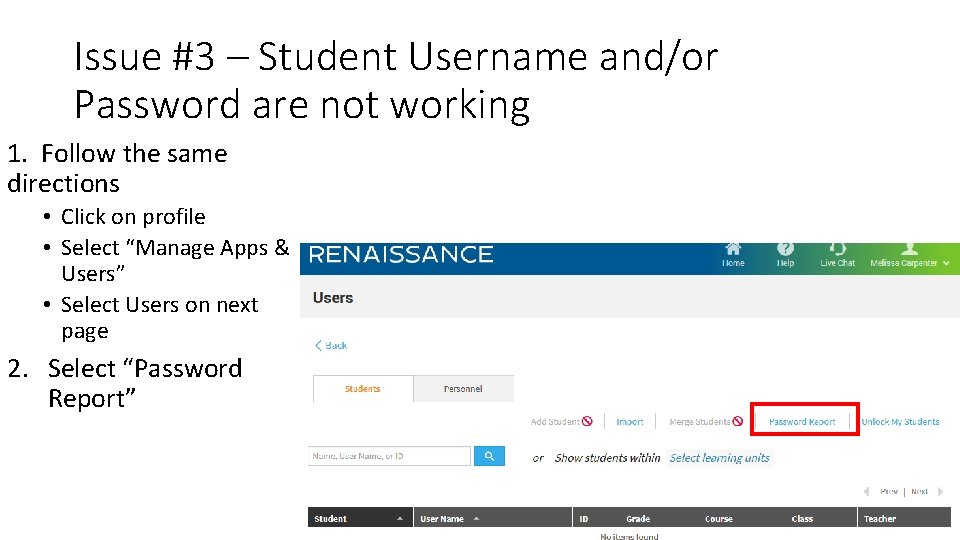The height and width of the screenshot is (540, 960).
Task: Click the Import link
Action: [x=629, y=422]
